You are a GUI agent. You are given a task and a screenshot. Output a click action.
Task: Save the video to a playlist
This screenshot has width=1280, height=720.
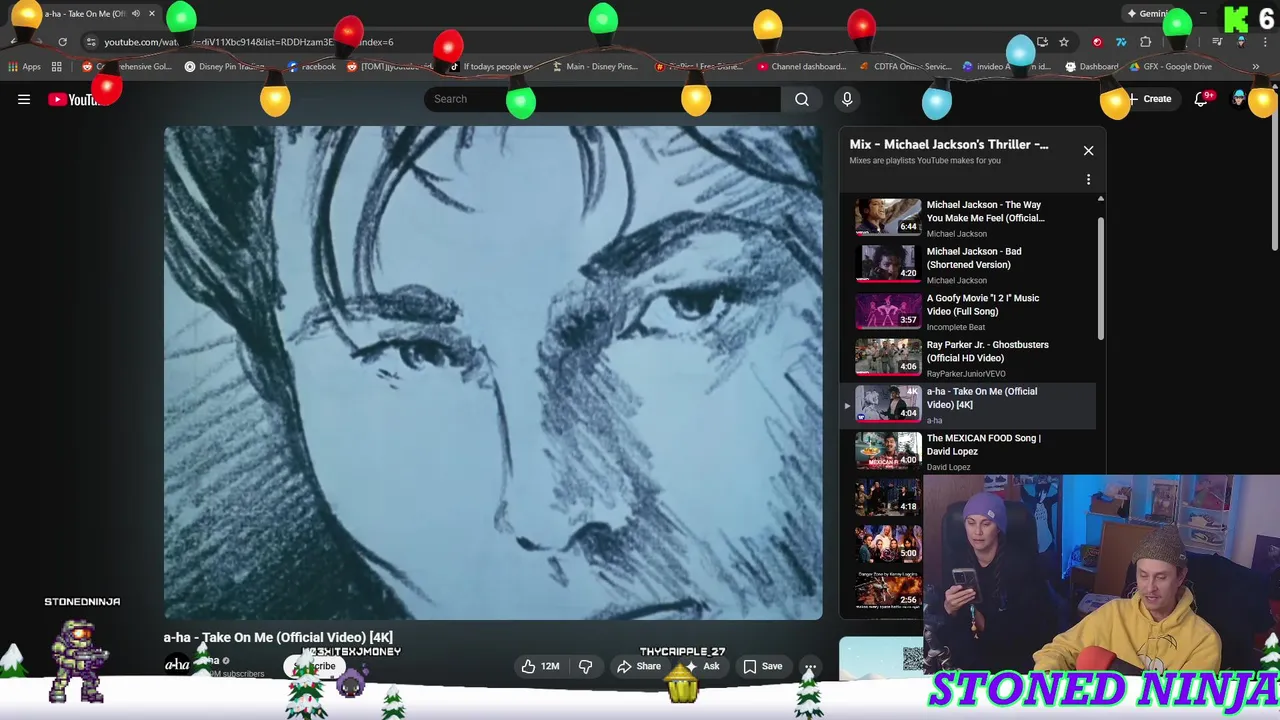click(x=763, y=666)
